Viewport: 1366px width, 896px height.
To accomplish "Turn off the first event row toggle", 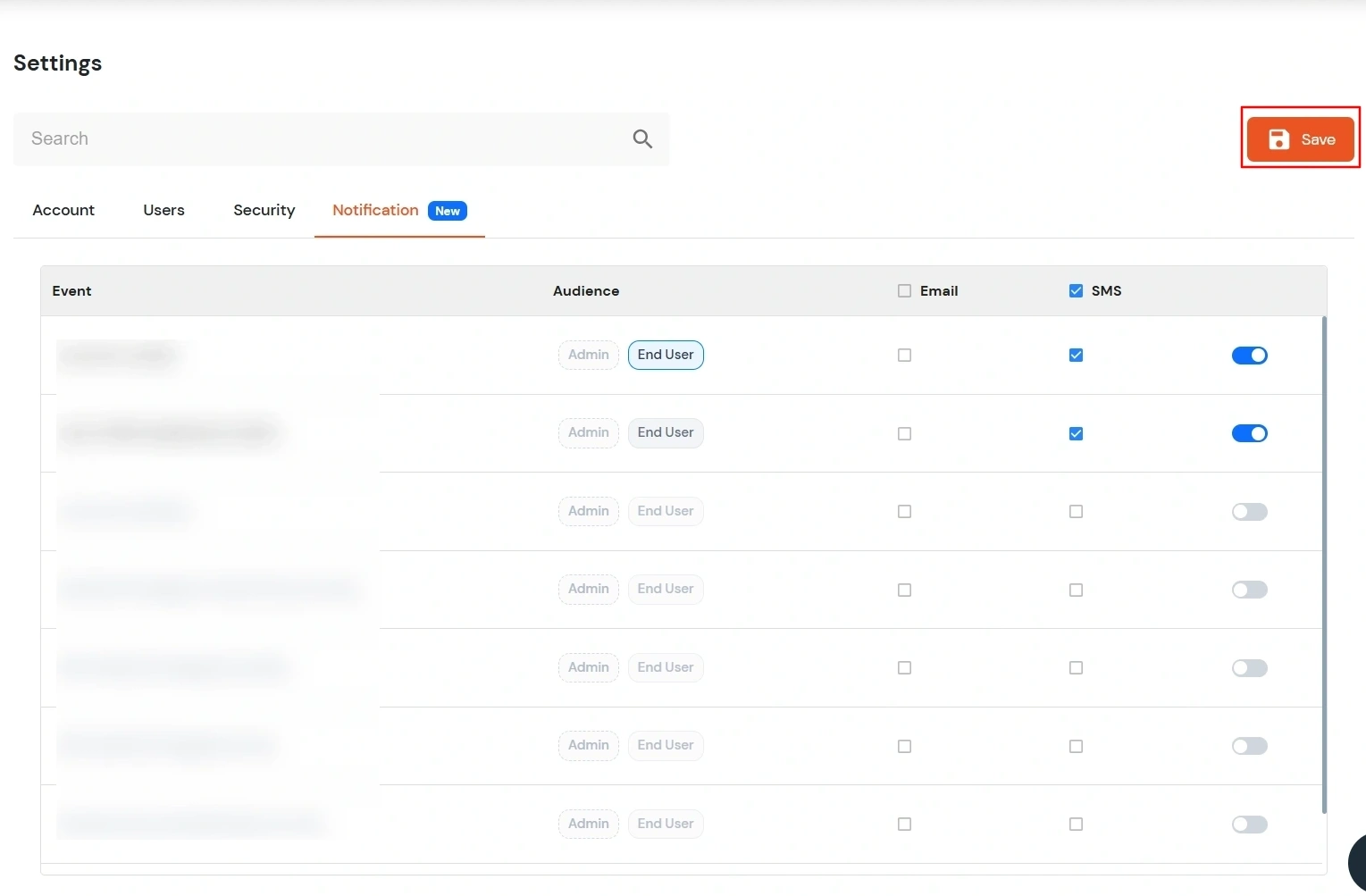I will tap(1249, 356).
